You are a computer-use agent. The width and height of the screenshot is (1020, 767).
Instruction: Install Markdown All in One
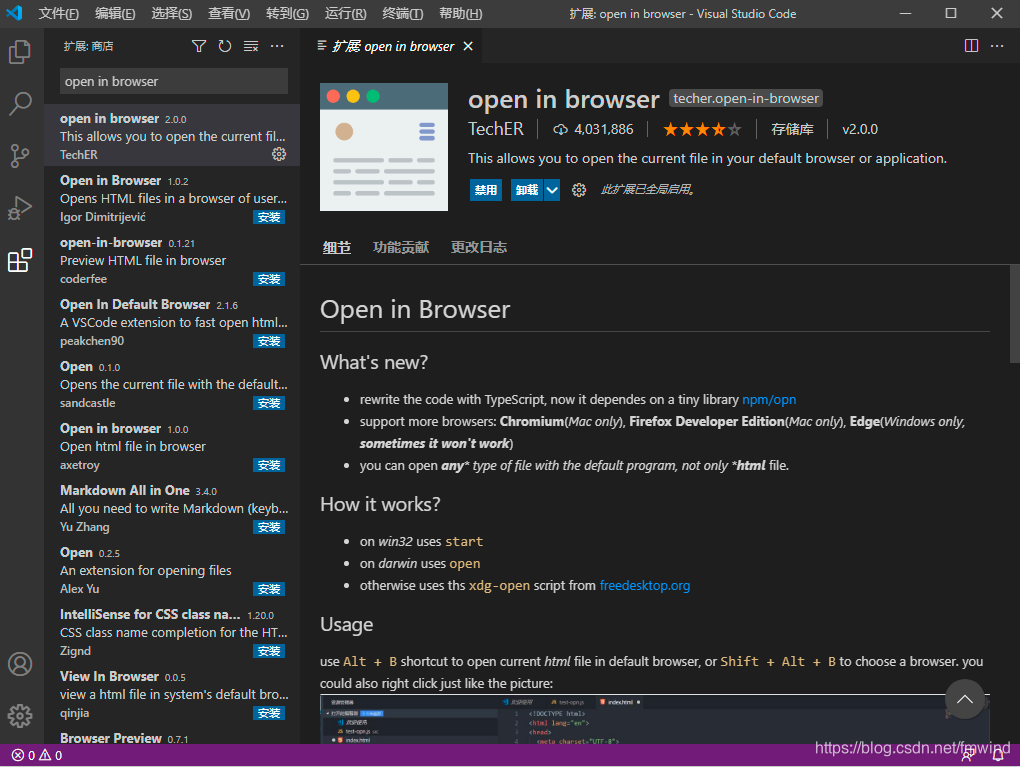coord(269,527)
